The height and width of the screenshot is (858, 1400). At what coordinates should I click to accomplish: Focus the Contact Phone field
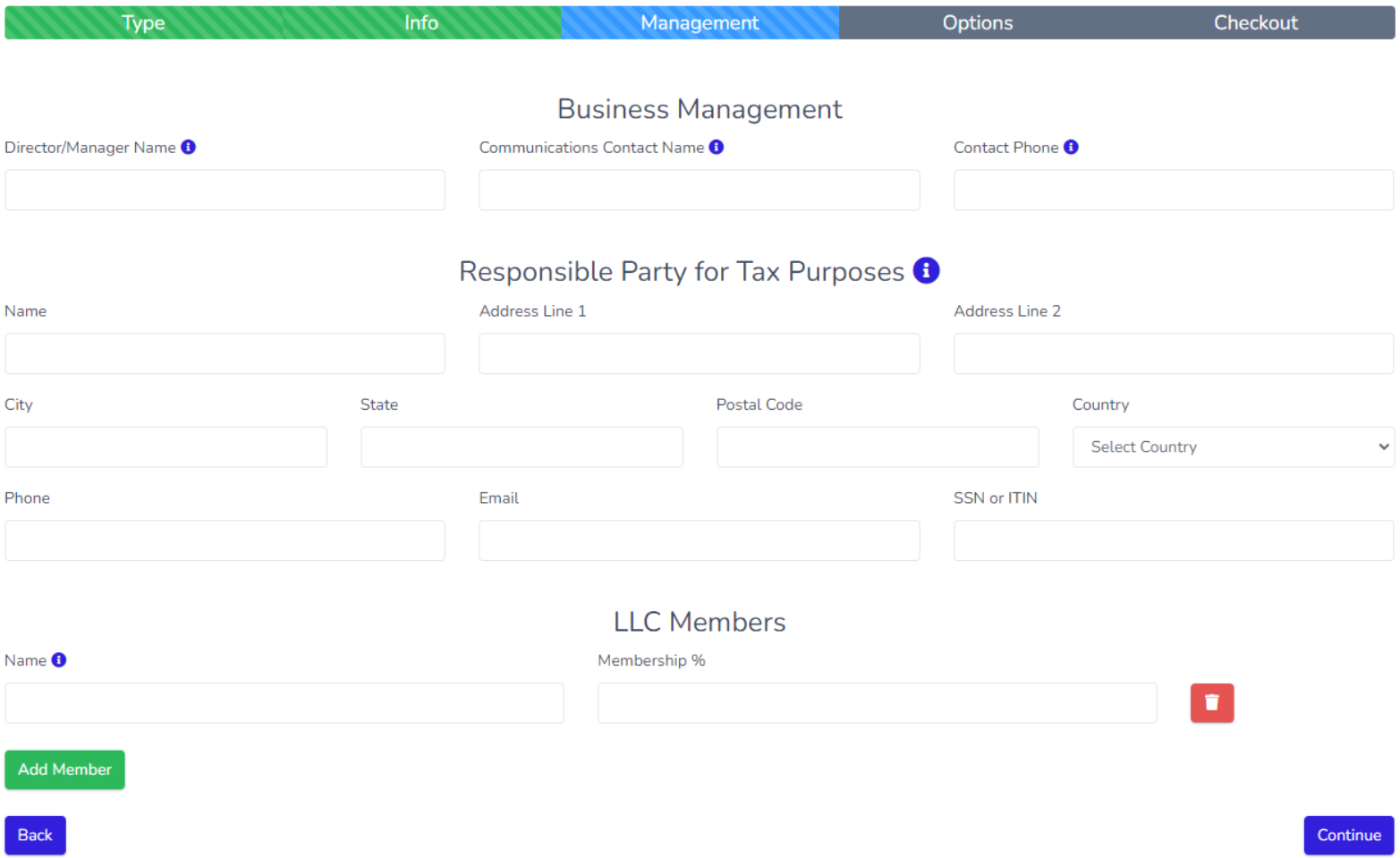coord(1174,191)
